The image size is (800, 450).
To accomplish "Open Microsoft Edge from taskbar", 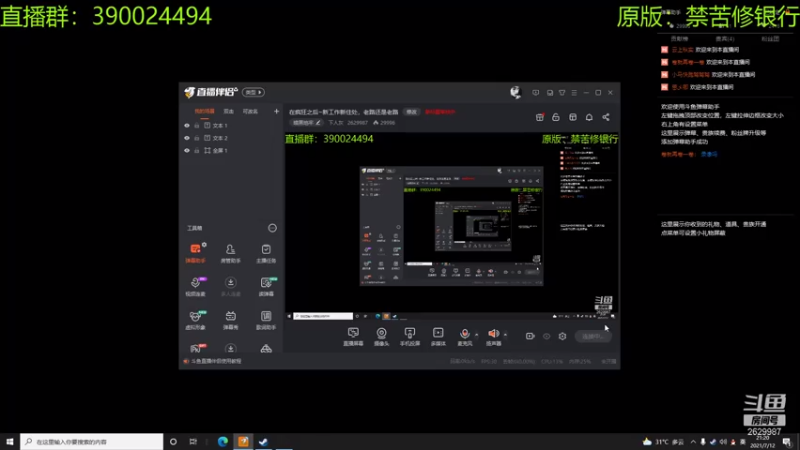I will 223,442.
